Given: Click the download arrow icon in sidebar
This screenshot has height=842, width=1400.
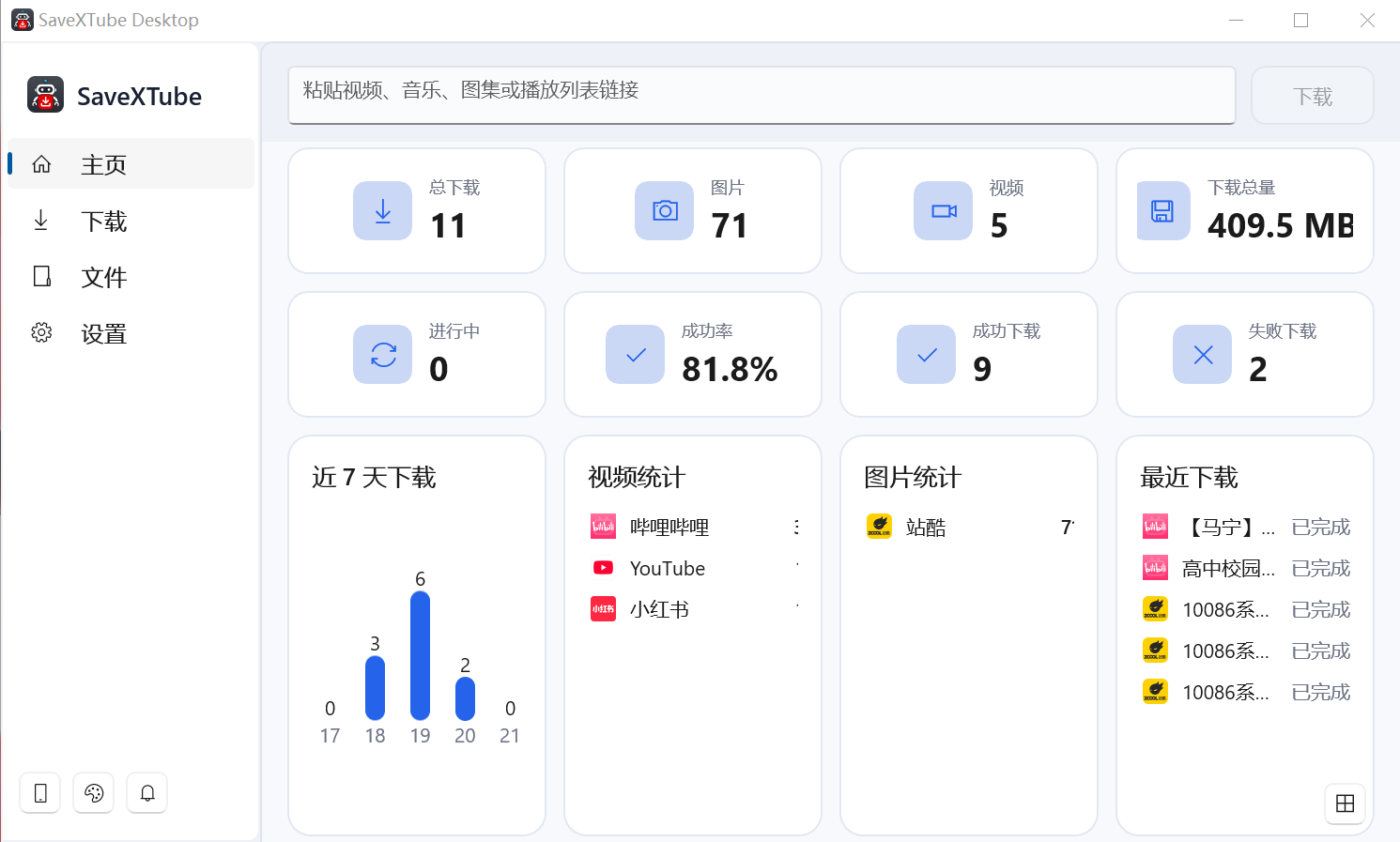Looking at the screenshot, I should point(41,221).
